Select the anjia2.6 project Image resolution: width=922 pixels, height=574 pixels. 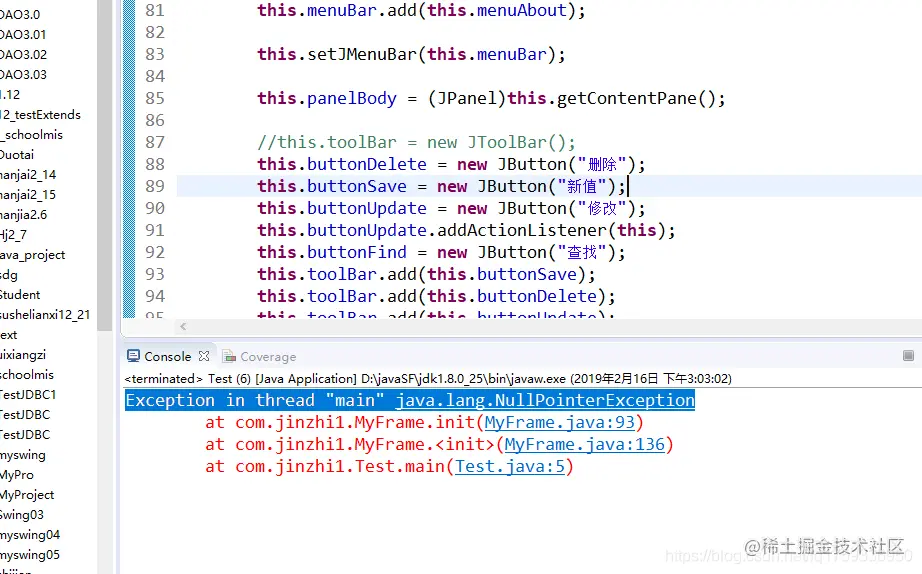[24, 215]
